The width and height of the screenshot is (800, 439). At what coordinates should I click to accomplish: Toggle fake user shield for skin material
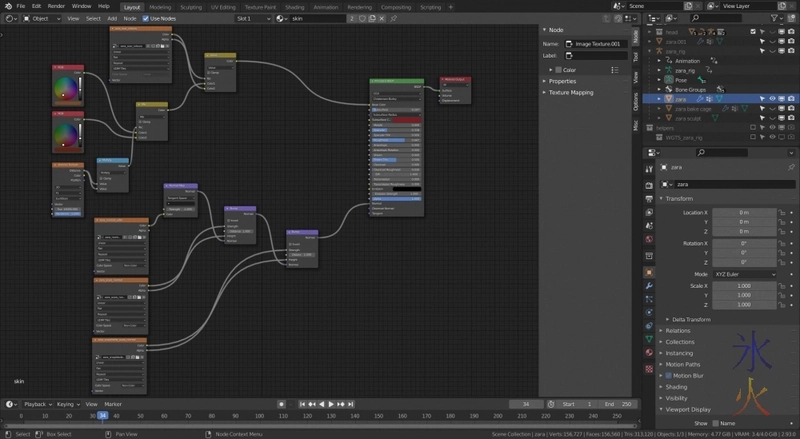point(362,18)
